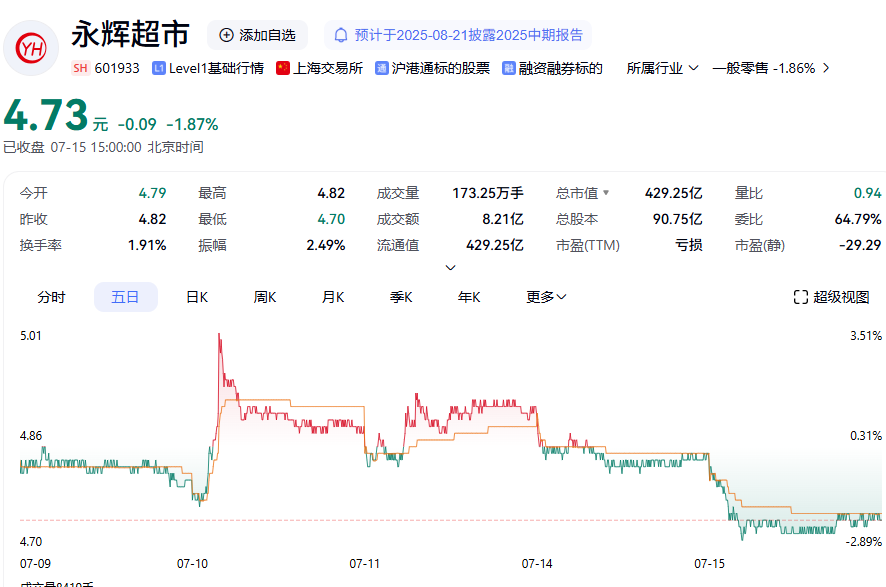
Task: Click the 量比 value 0.94
Action: [x=867, y=193]
